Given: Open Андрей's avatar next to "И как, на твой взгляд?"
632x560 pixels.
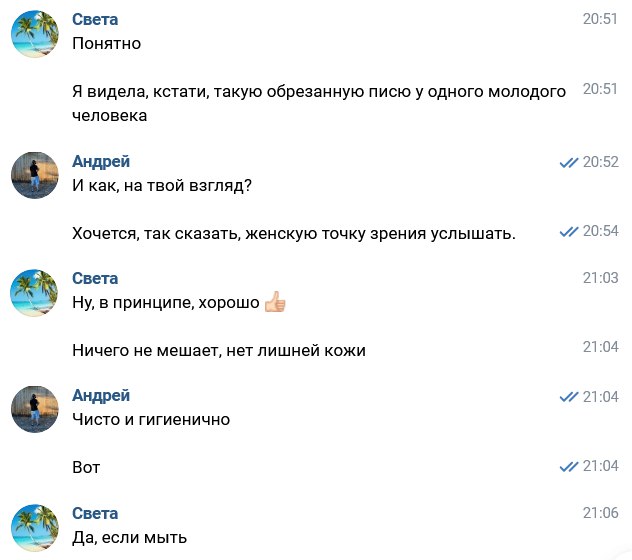Looking at the screenshot, I should pyautogui.click(x=34, y=176).
